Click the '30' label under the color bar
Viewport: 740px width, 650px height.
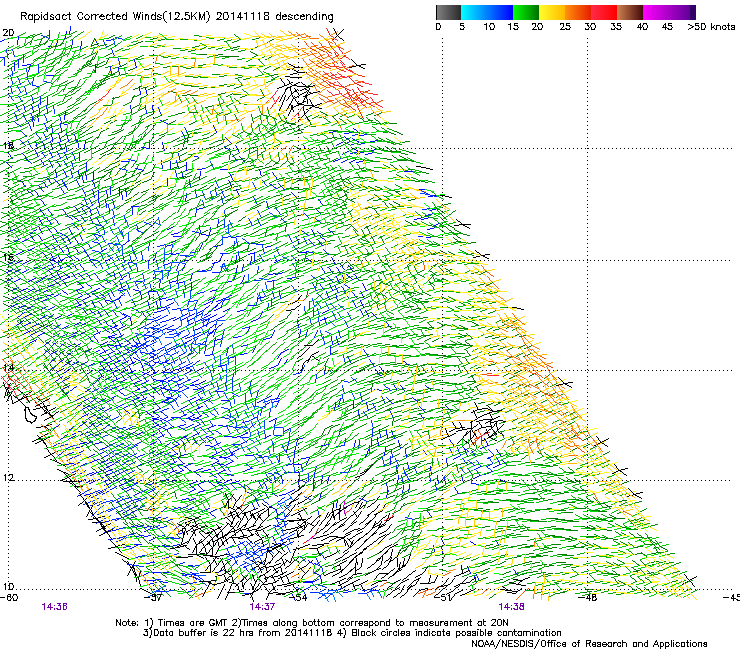point(590,27)
